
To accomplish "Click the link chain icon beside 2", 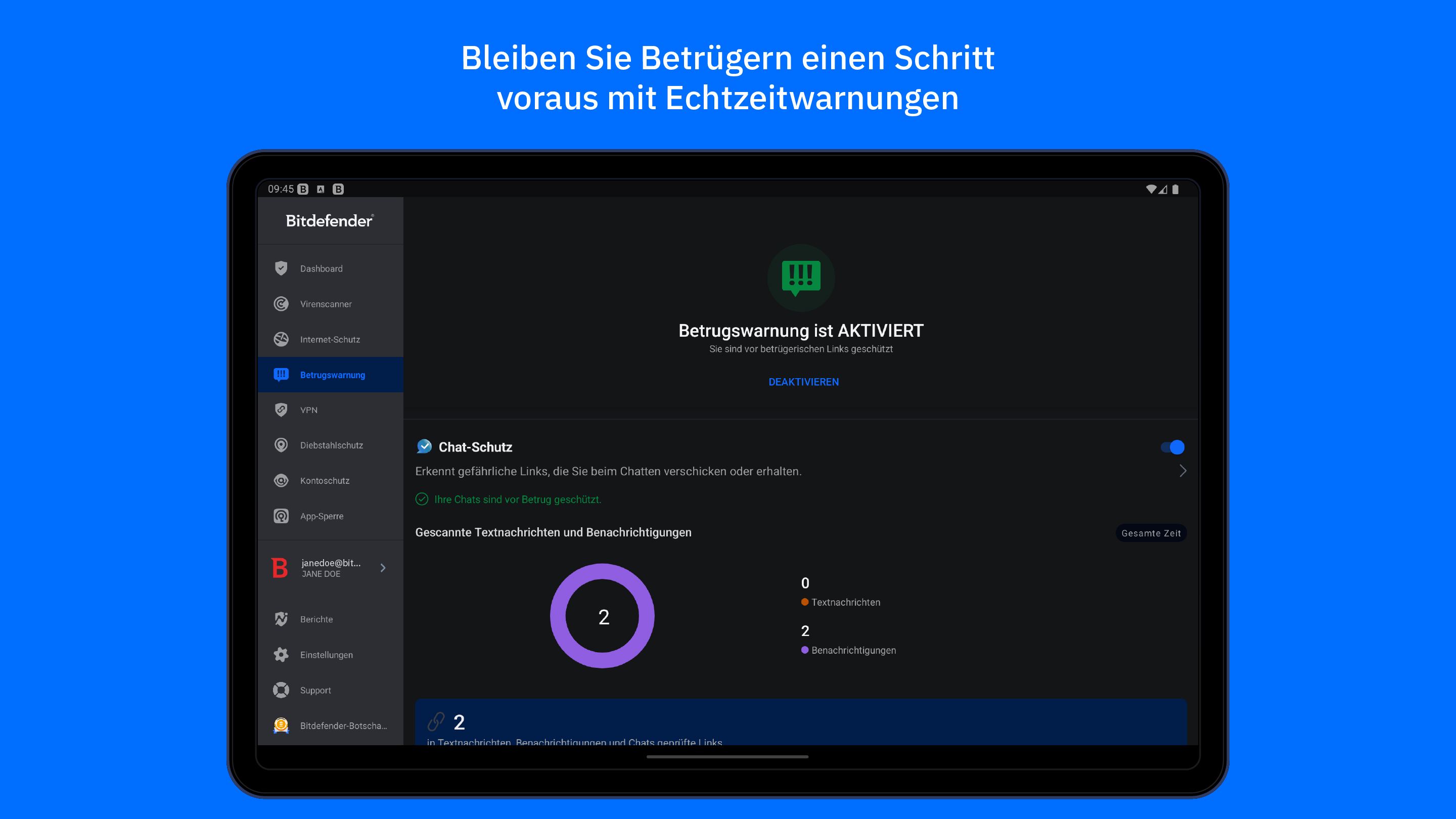I will pyautogui.click(x=436, y=722).
